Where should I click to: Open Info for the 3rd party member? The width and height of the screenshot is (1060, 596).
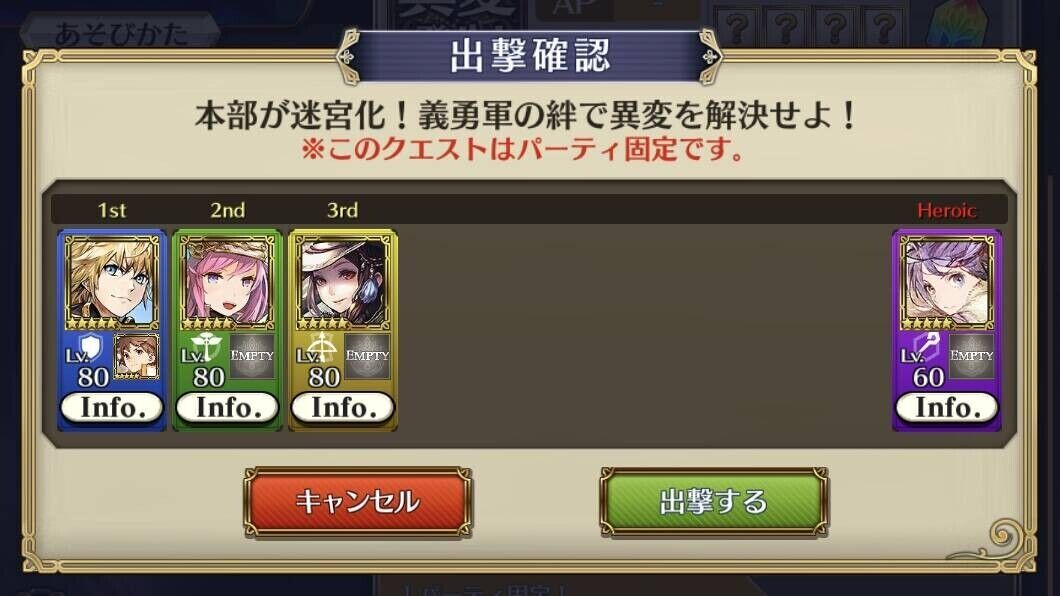(343, 407)
